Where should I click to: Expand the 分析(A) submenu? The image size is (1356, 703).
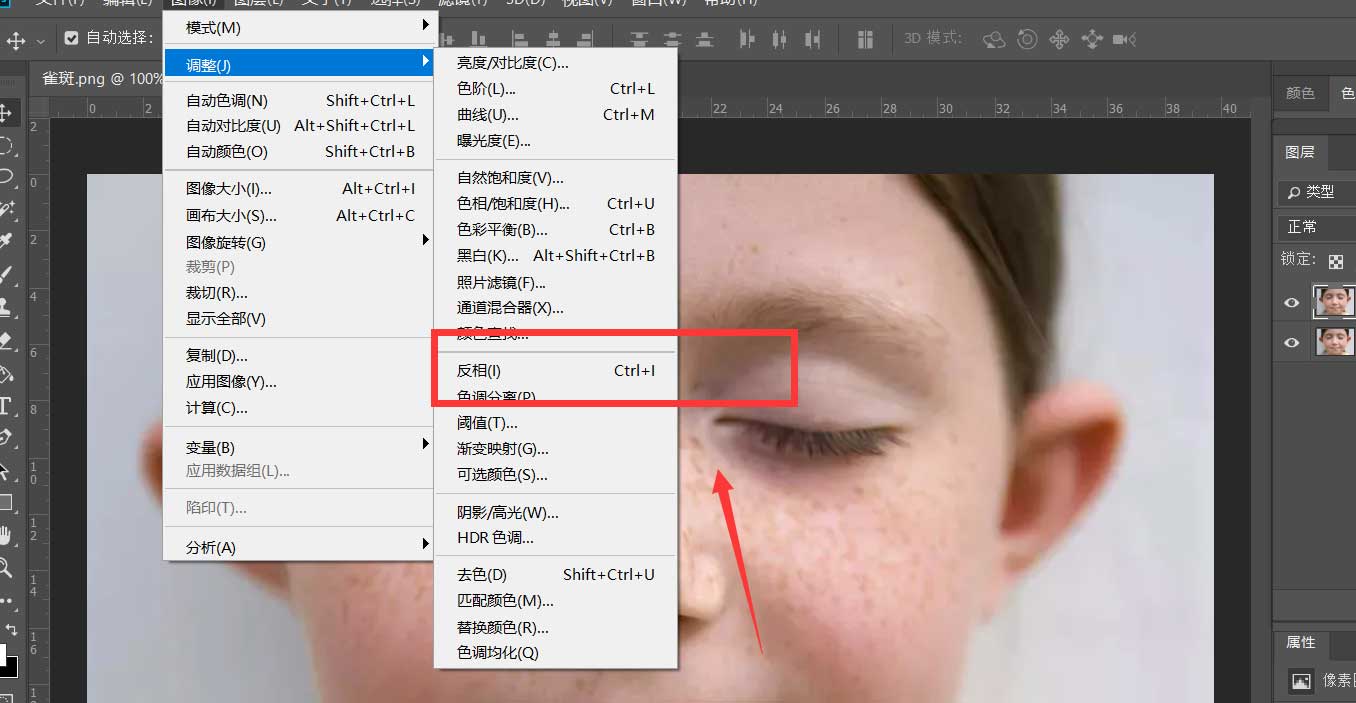click(x=298, y=547)
